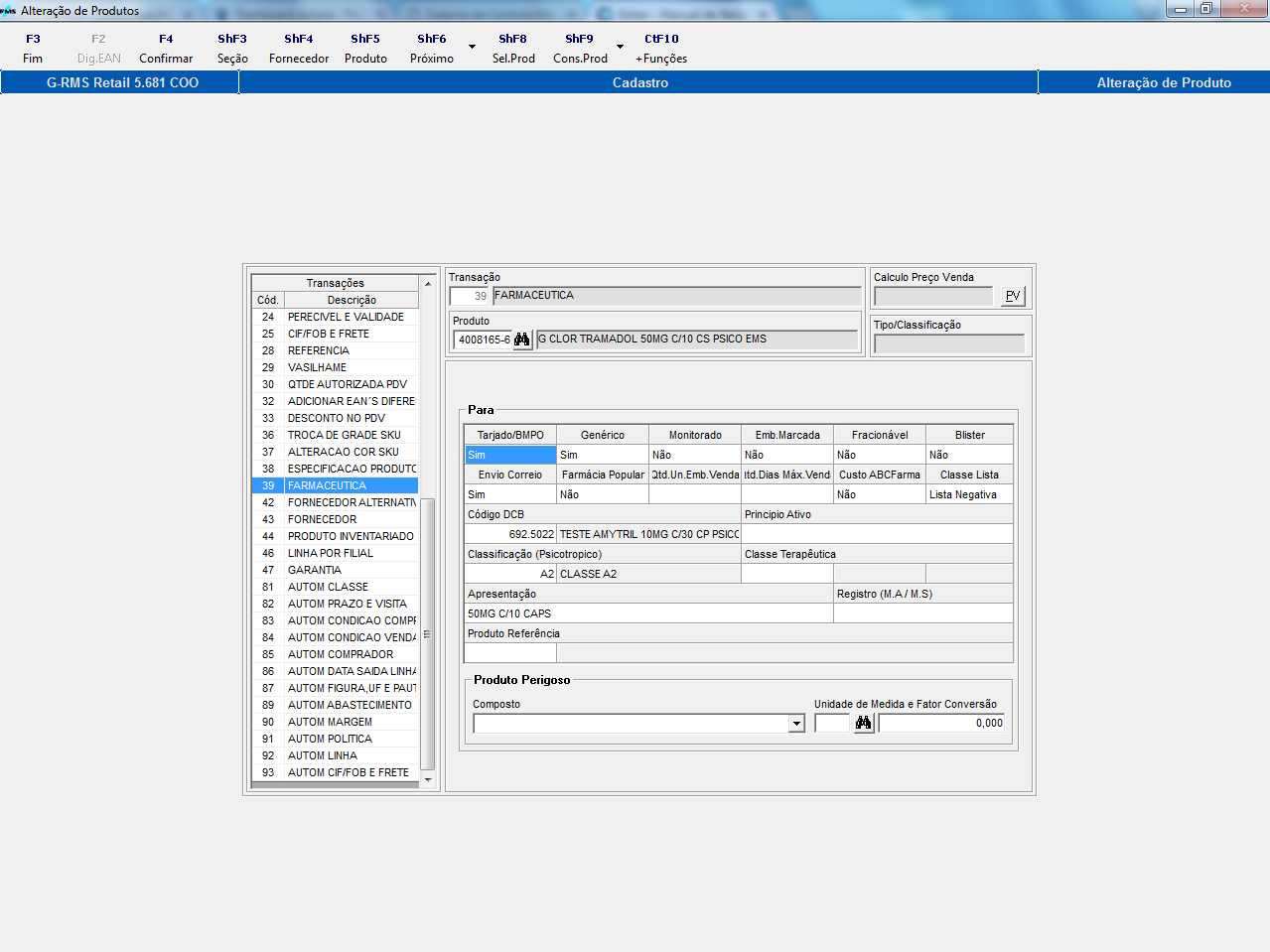Screen dimensions: 1270x952
Task: Open the Composto dropdown arrow
Action: pyautogui.click(x=796, y=724)
